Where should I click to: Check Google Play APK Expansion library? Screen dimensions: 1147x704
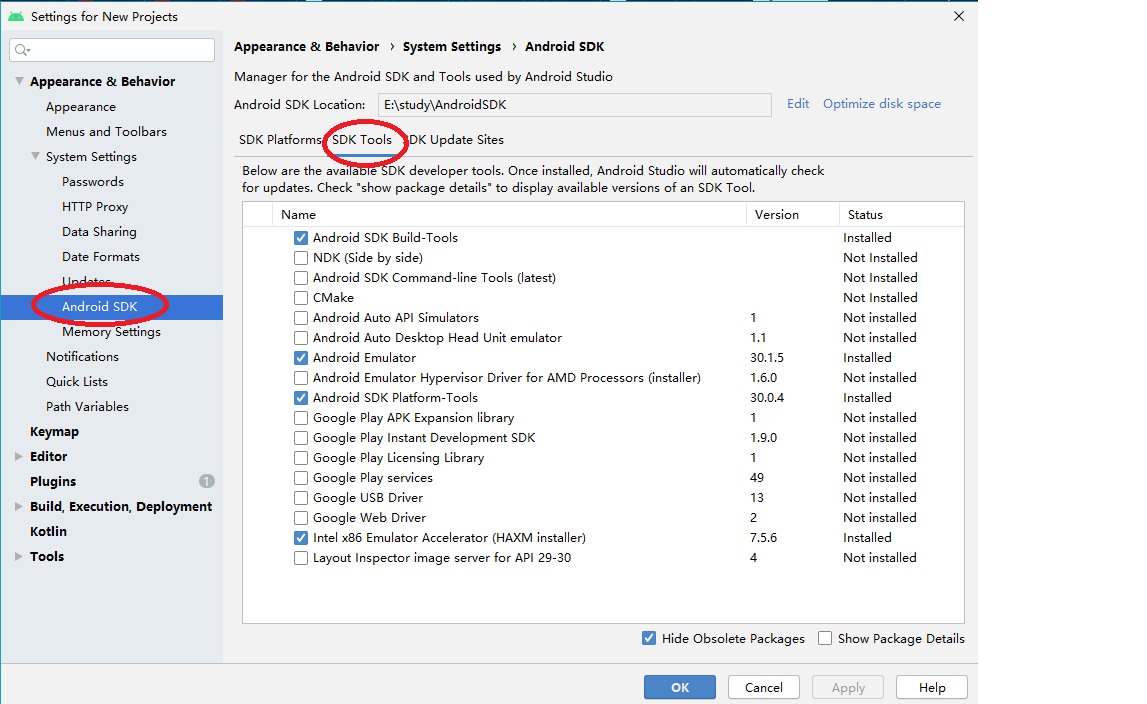pyautogui.click(x=301, y=418)
